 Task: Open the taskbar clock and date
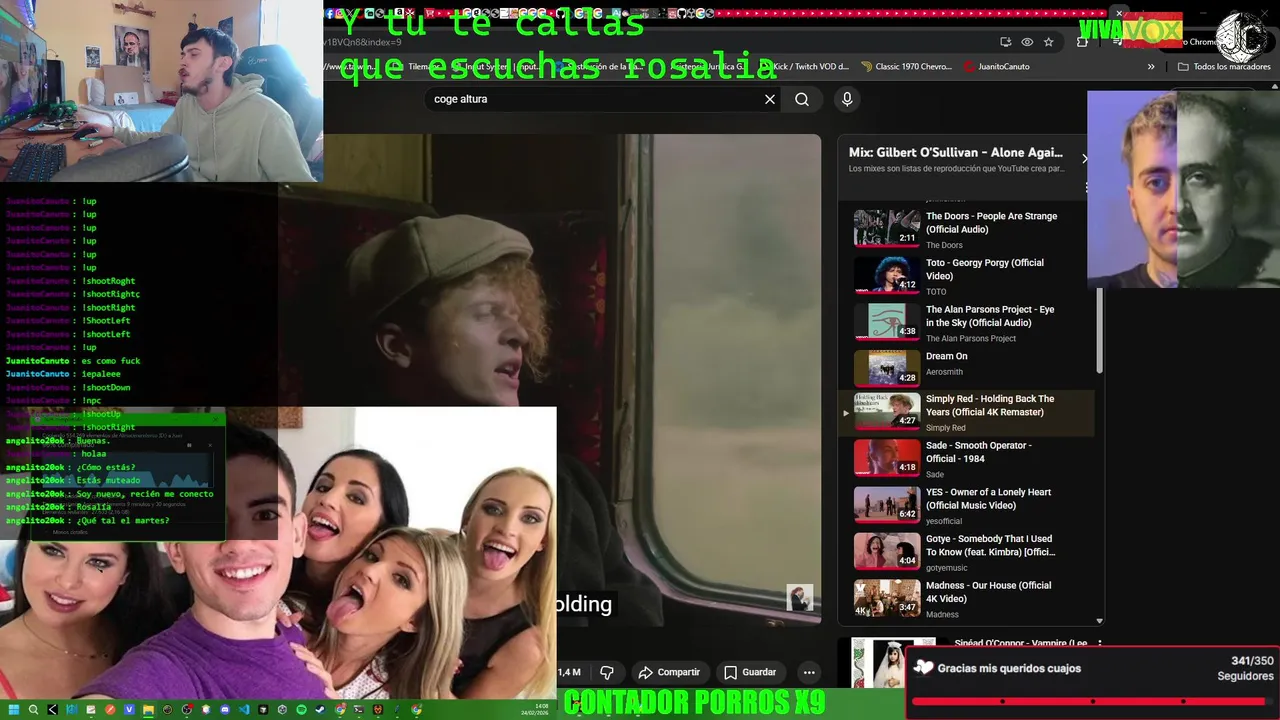pyautogui.click(x=535, y=710)
